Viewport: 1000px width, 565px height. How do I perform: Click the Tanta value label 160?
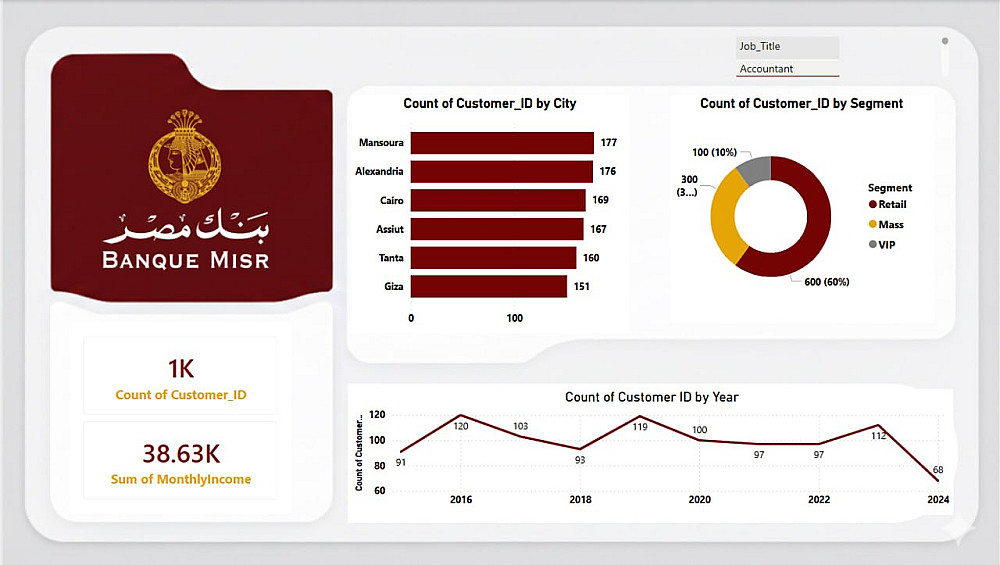coord(591,258)
